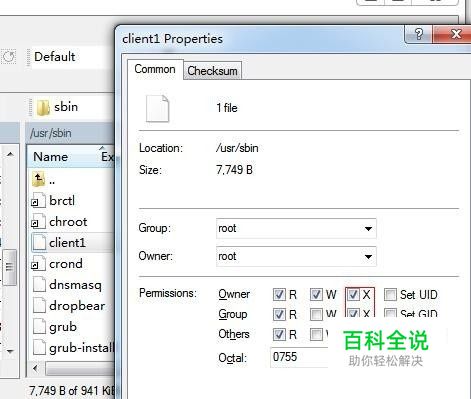Toggle Owner R permission checkbox
This screenshot has width=471, height=399.
click(279, 295)
